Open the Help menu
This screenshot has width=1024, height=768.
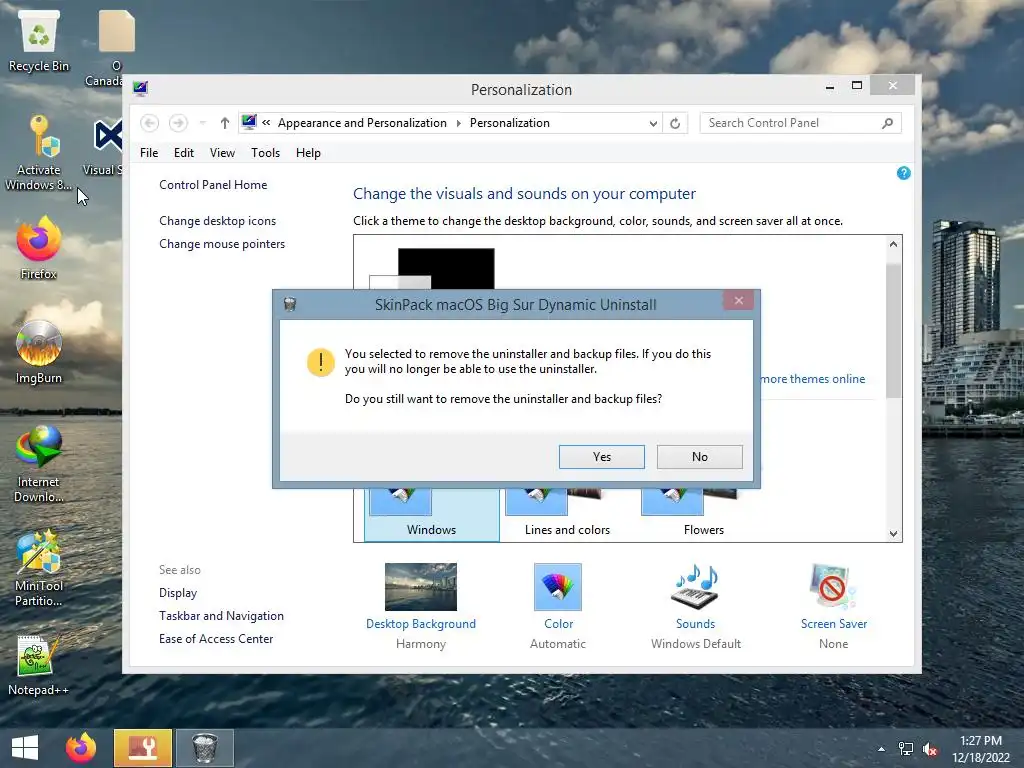(x=308, y=153)
